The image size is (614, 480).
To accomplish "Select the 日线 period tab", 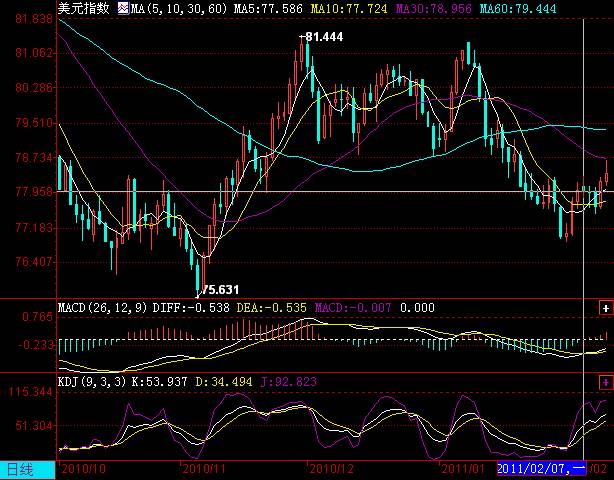I will click(x=27, y=470).
